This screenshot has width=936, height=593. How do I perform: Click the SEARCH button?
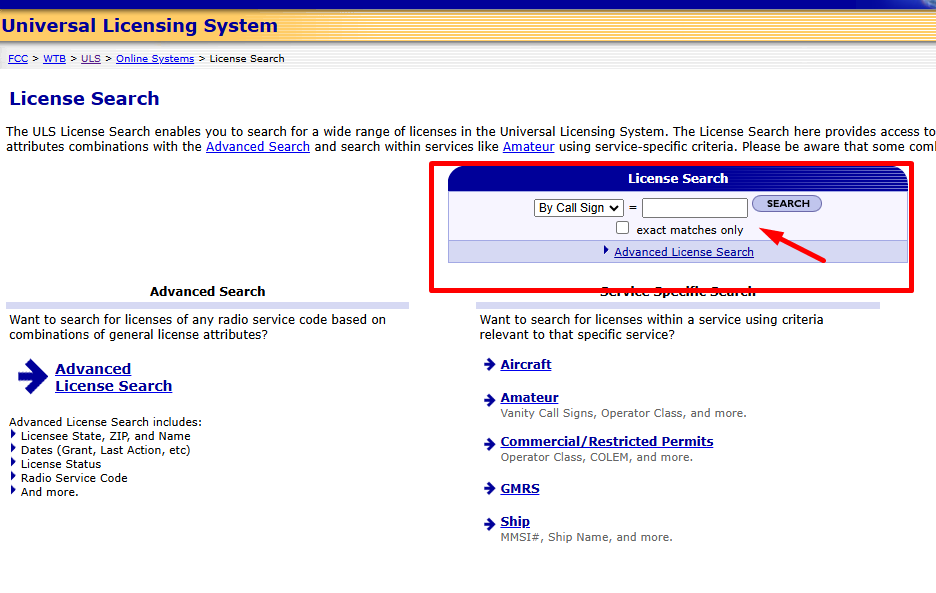[787, 204]
